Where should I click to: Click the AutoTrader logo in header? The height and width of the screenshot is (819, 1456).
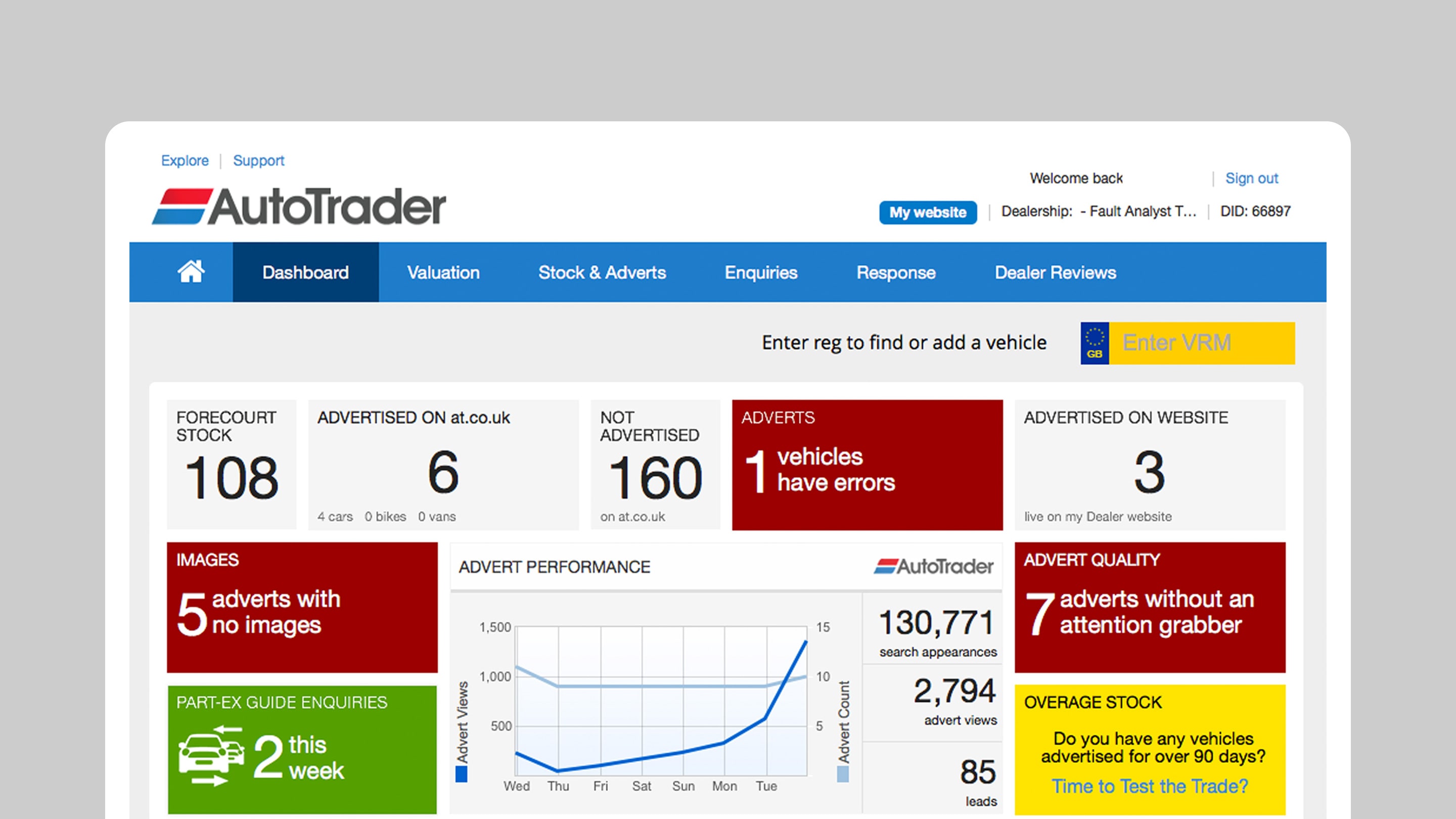(299, 206)
